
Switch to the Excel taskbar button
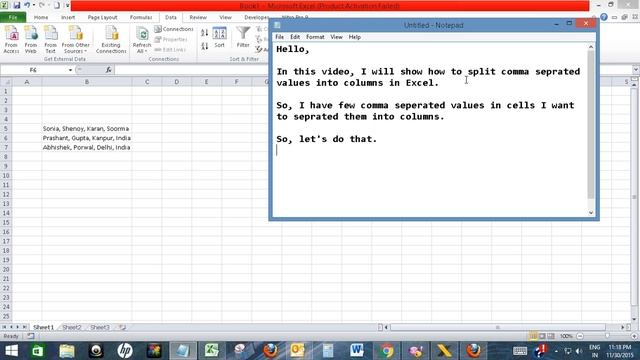coord(212,351)
